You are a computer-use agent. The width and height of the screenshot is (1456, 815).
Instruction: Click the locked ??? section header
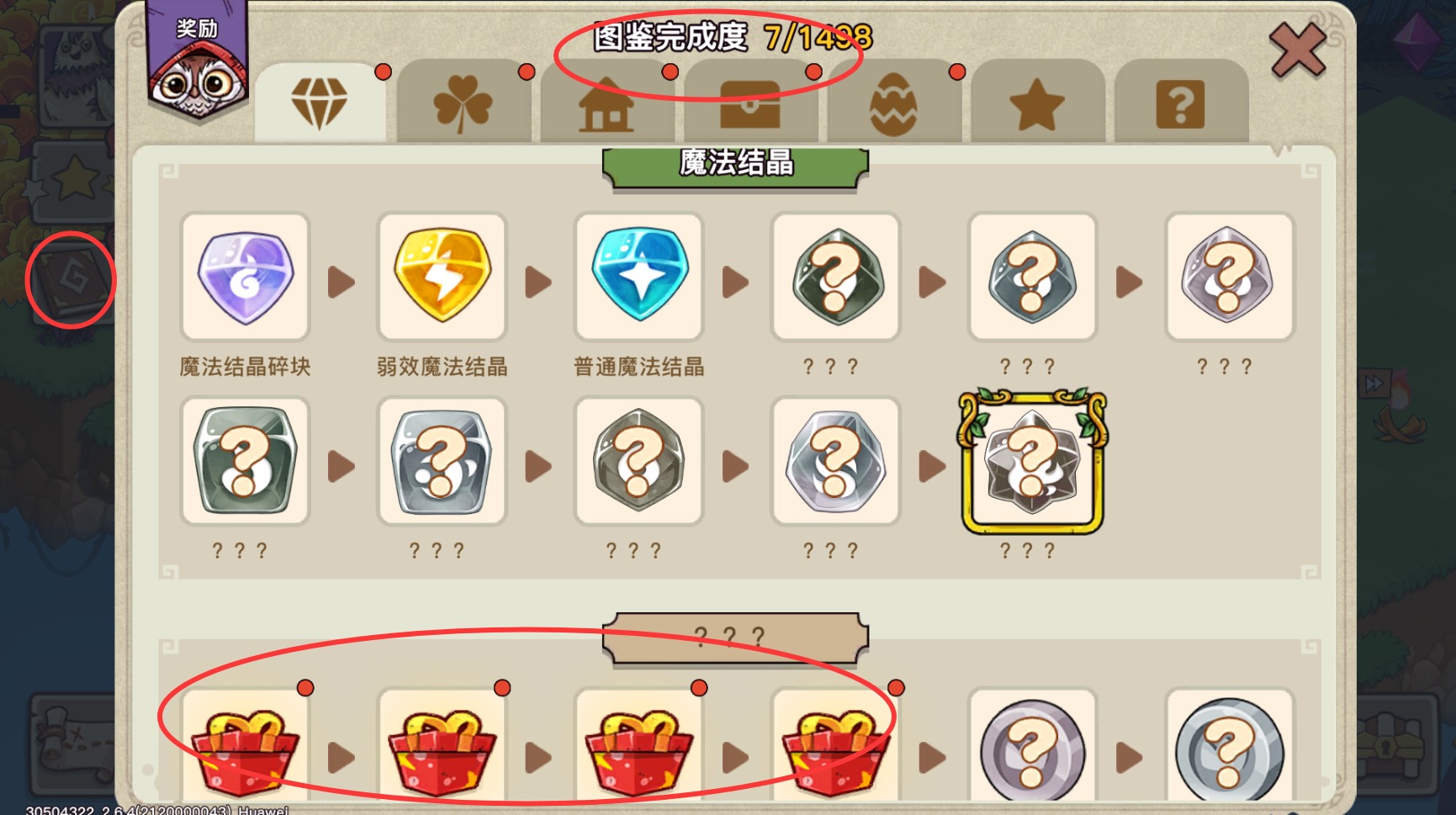click(736, 637)
